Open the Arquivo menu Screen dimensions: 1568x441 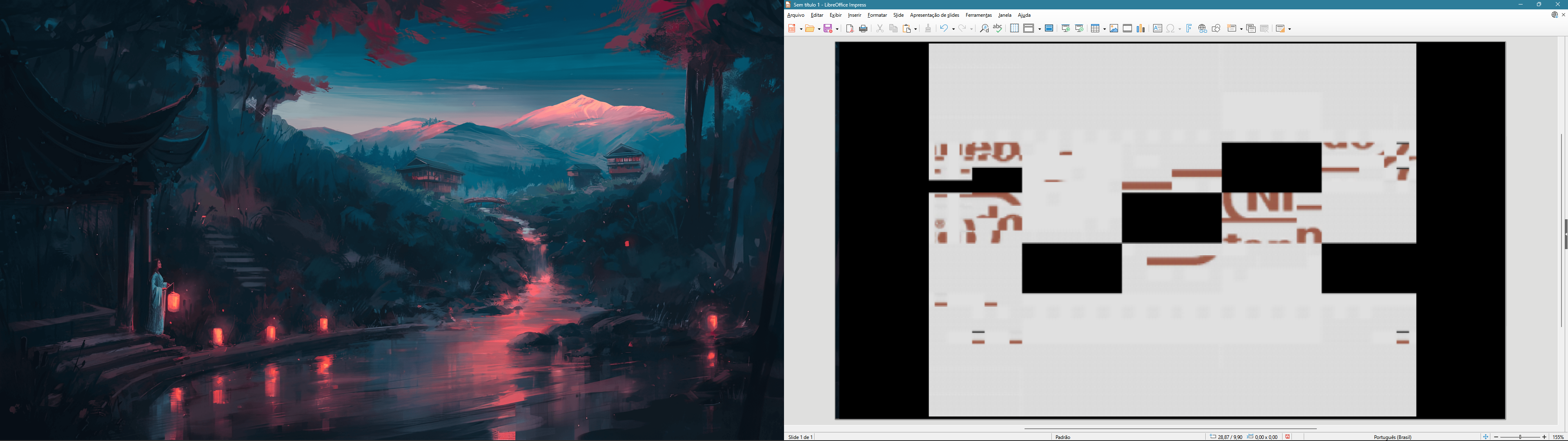[x=795, y=15]
